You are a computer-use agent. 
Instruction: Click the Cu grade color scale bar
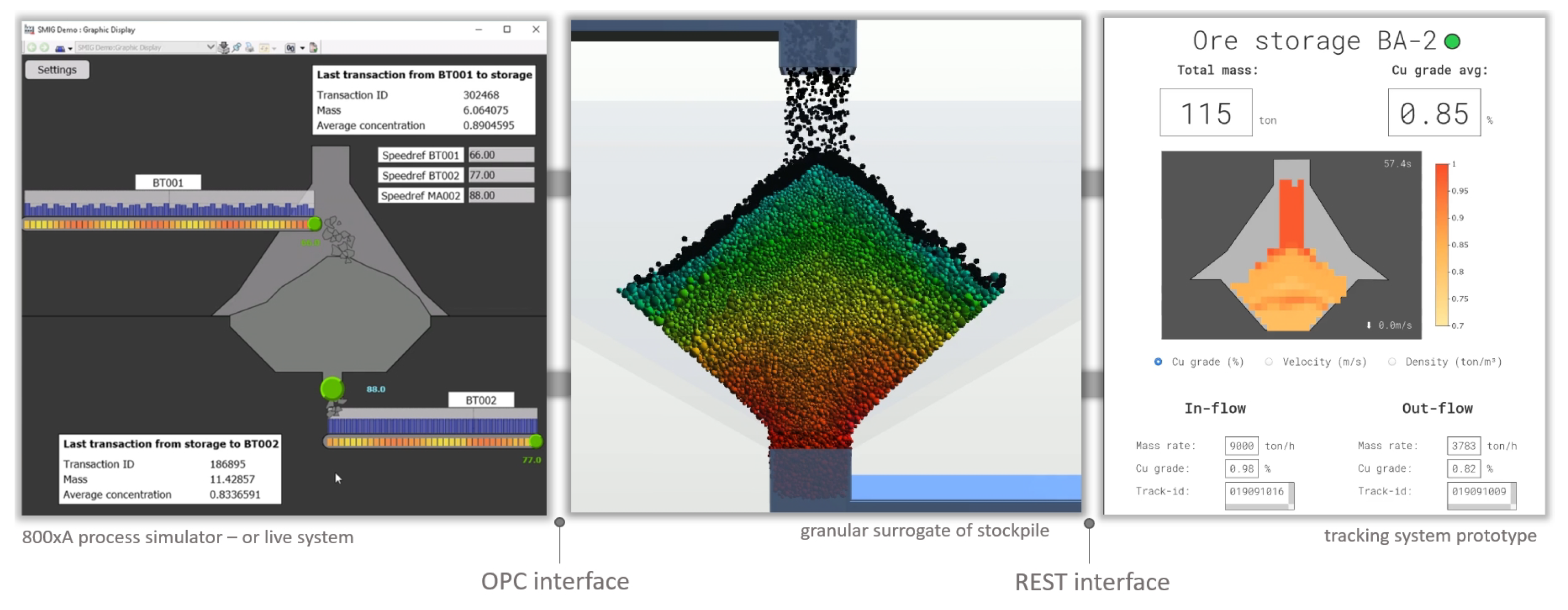point(1442,245)
